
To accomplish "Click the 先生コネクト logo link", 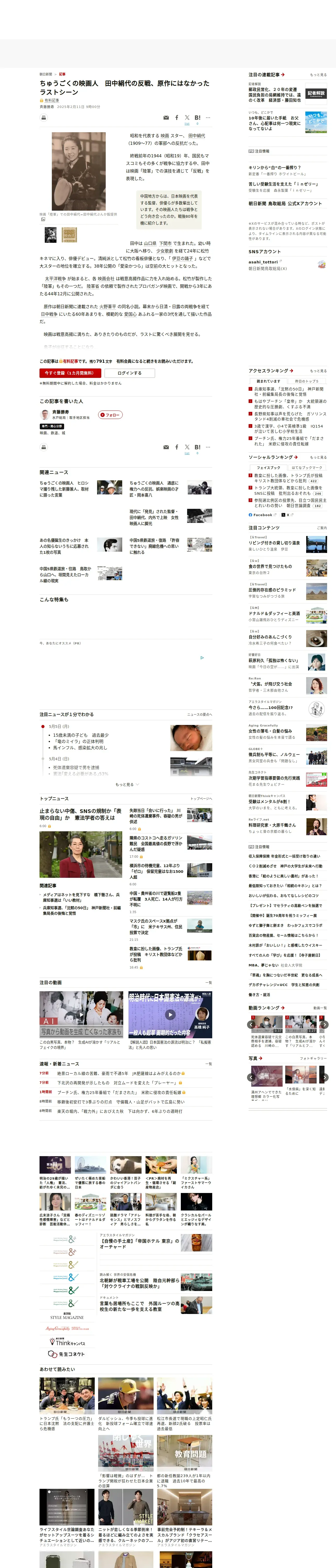I will (x=66, y=1354).
